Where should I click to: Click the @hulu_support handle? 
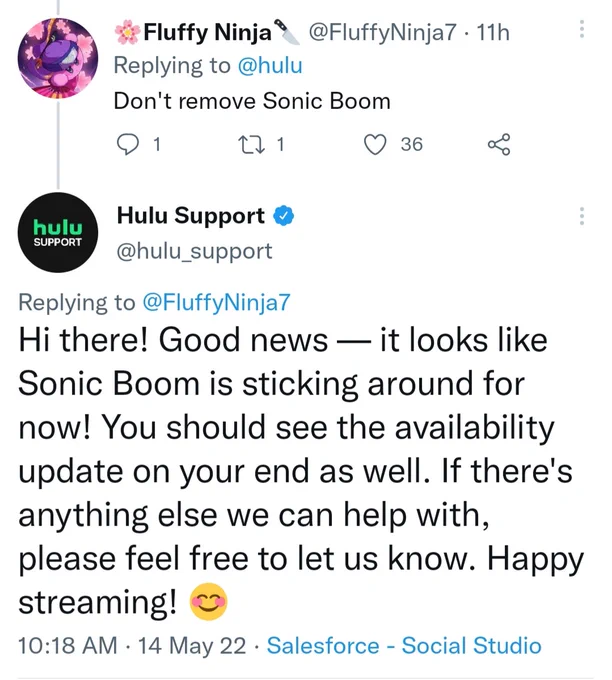click(x=194, y=252)
